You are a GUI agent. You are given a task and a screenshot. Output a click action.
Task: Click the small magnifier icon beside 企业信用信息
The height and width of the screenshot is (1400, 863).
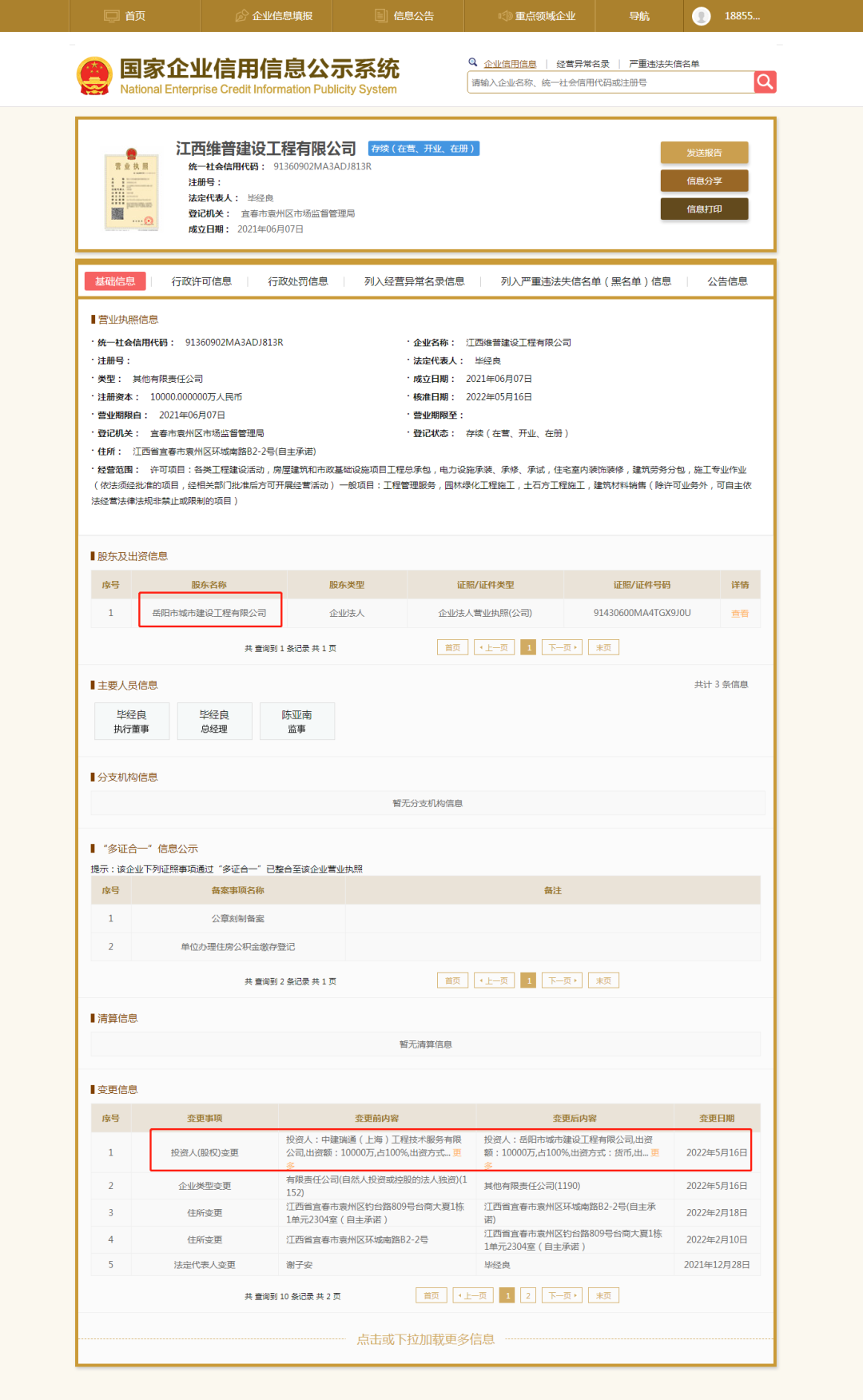tap(473, 62)
